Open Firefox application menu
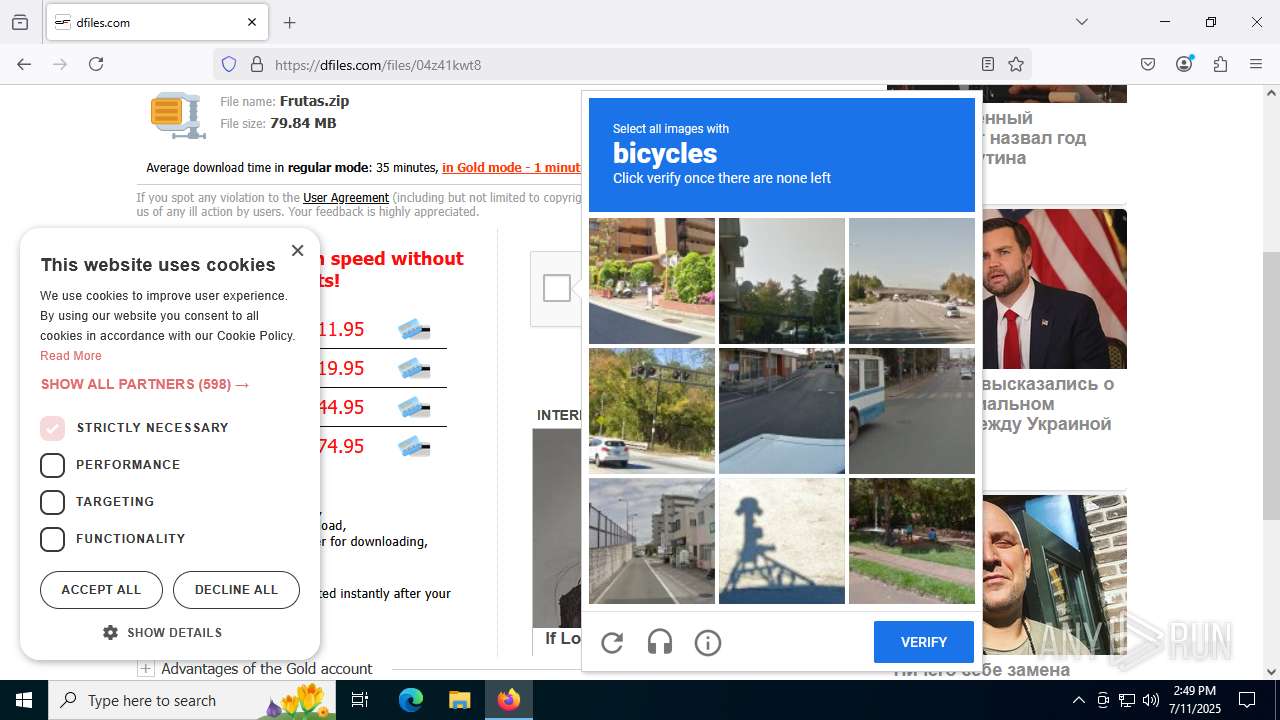 tap(1256, 64)
